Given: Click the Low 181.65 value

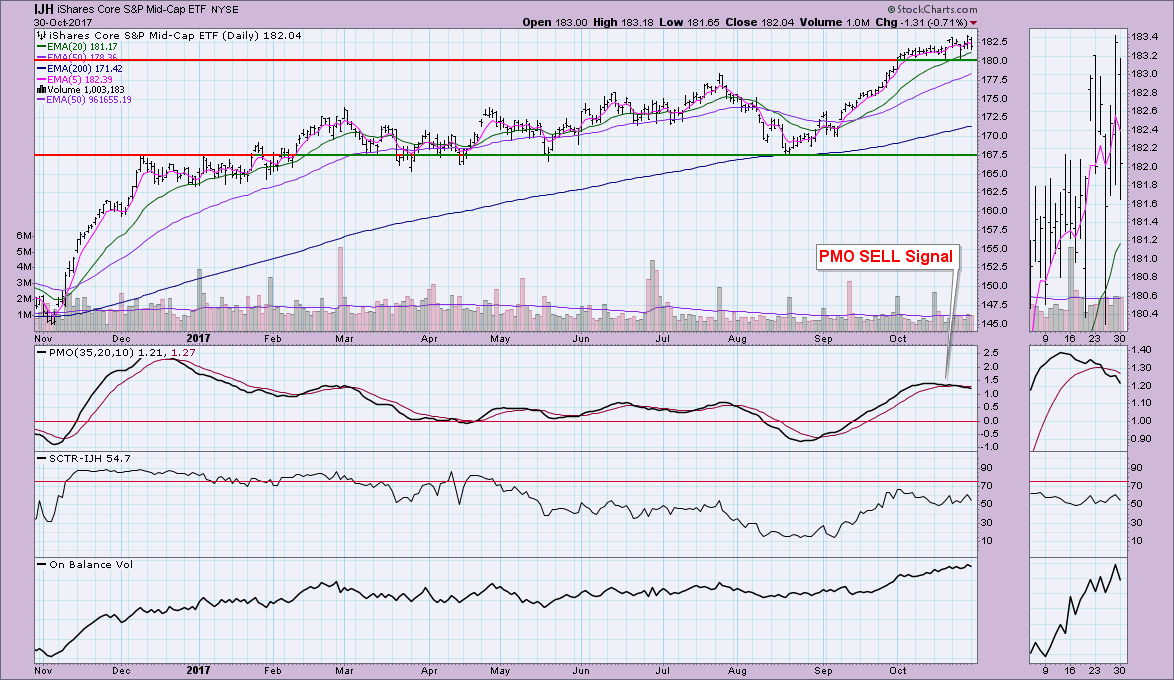Looking at the screenshot, I should tap(690, 22).
